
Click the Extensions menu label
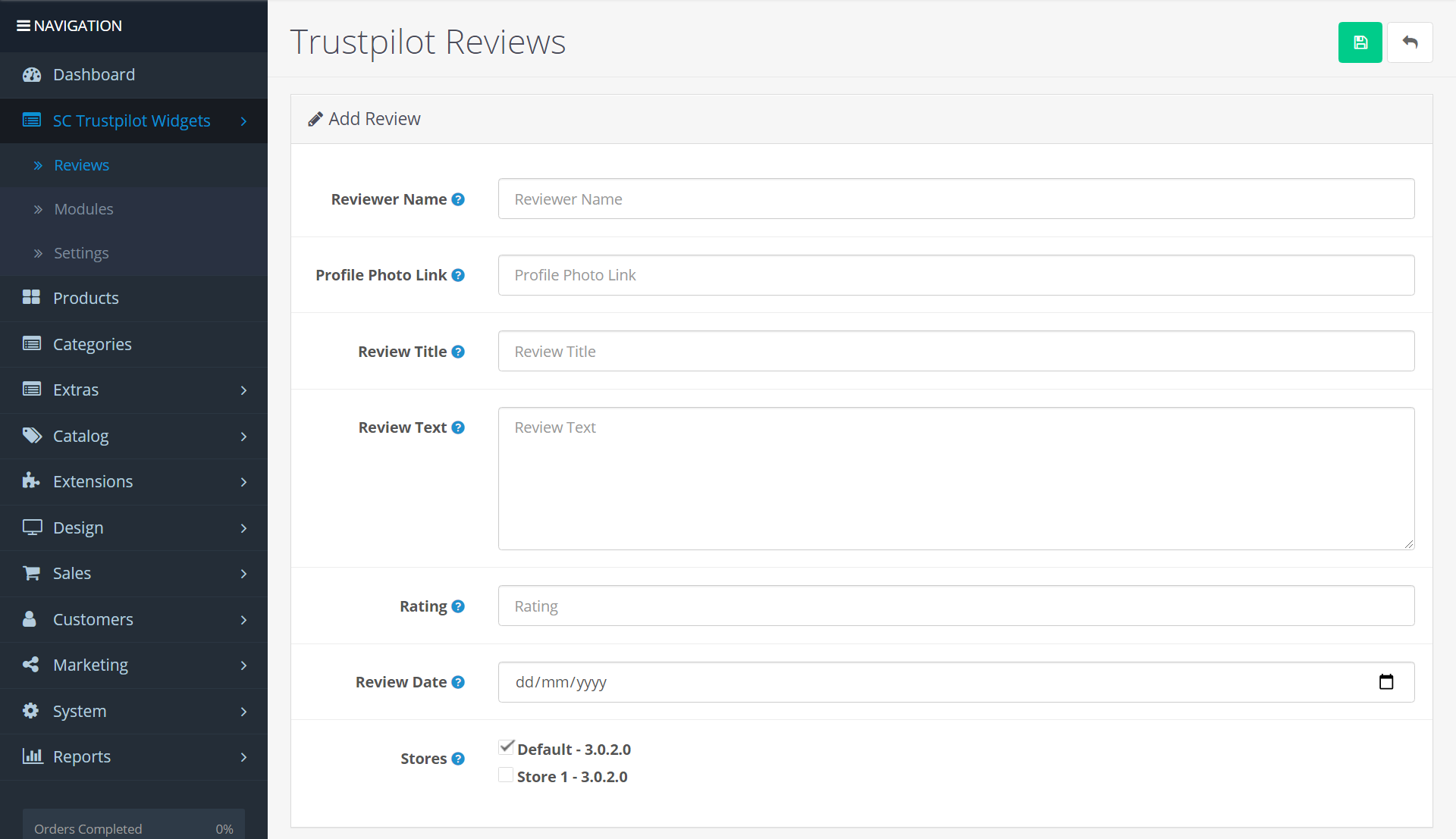93,481
